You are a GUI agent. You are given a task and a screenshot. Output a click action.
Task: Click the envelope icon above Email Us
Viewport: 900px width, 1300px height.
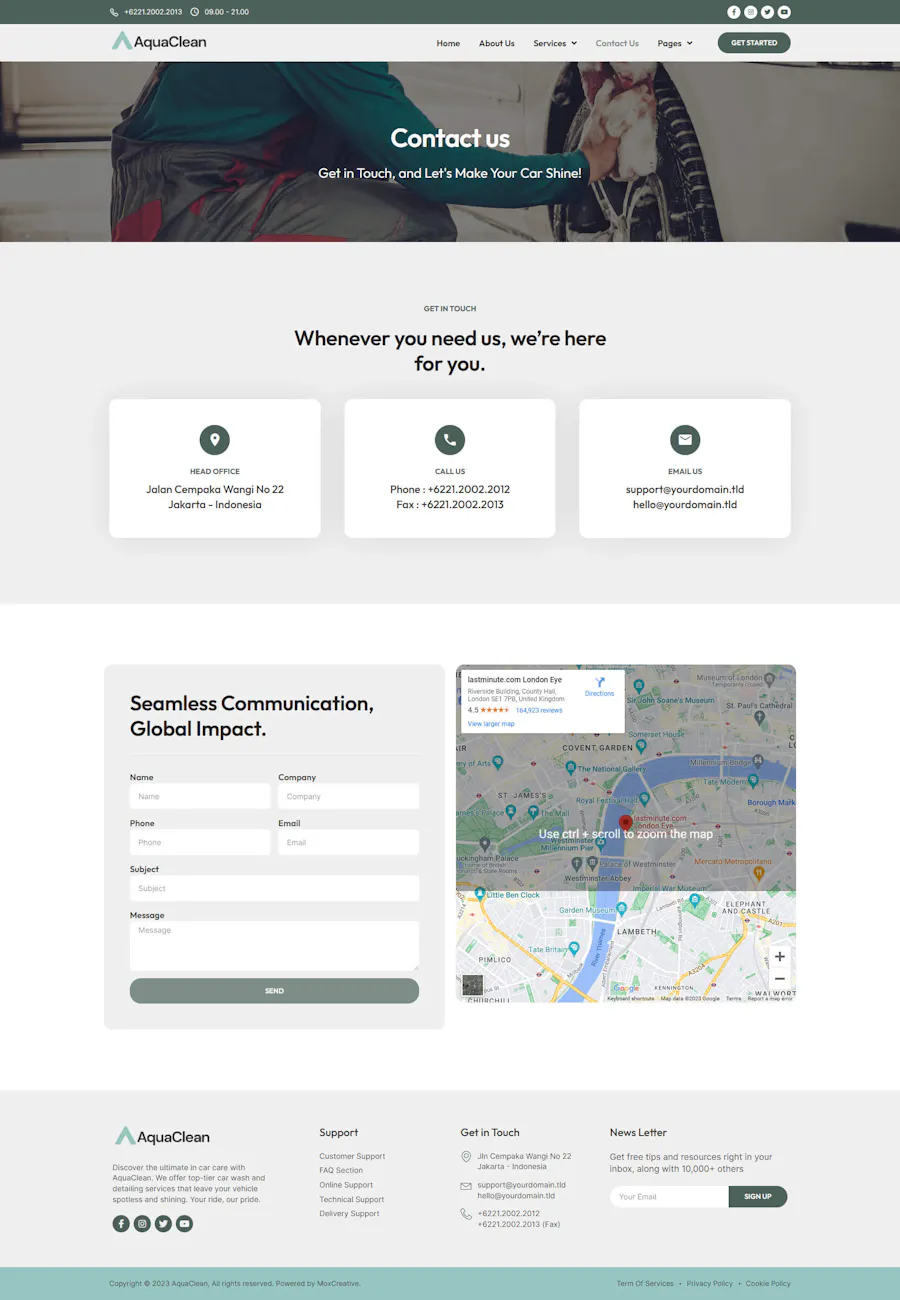(685, 439)
